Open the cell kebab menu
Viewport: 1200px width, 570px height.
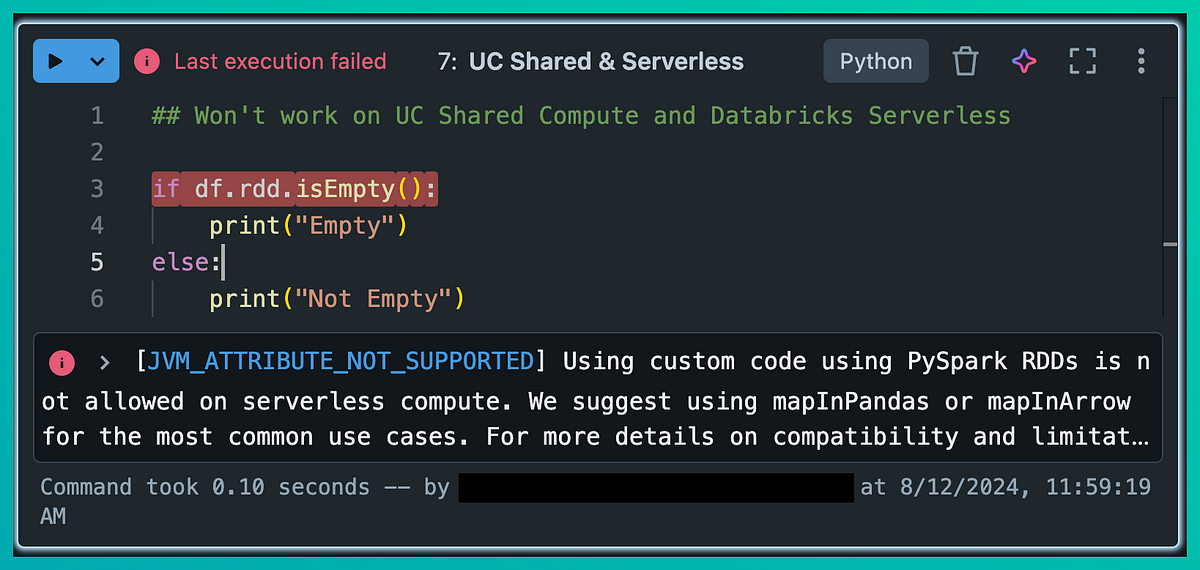(1141, 61)
